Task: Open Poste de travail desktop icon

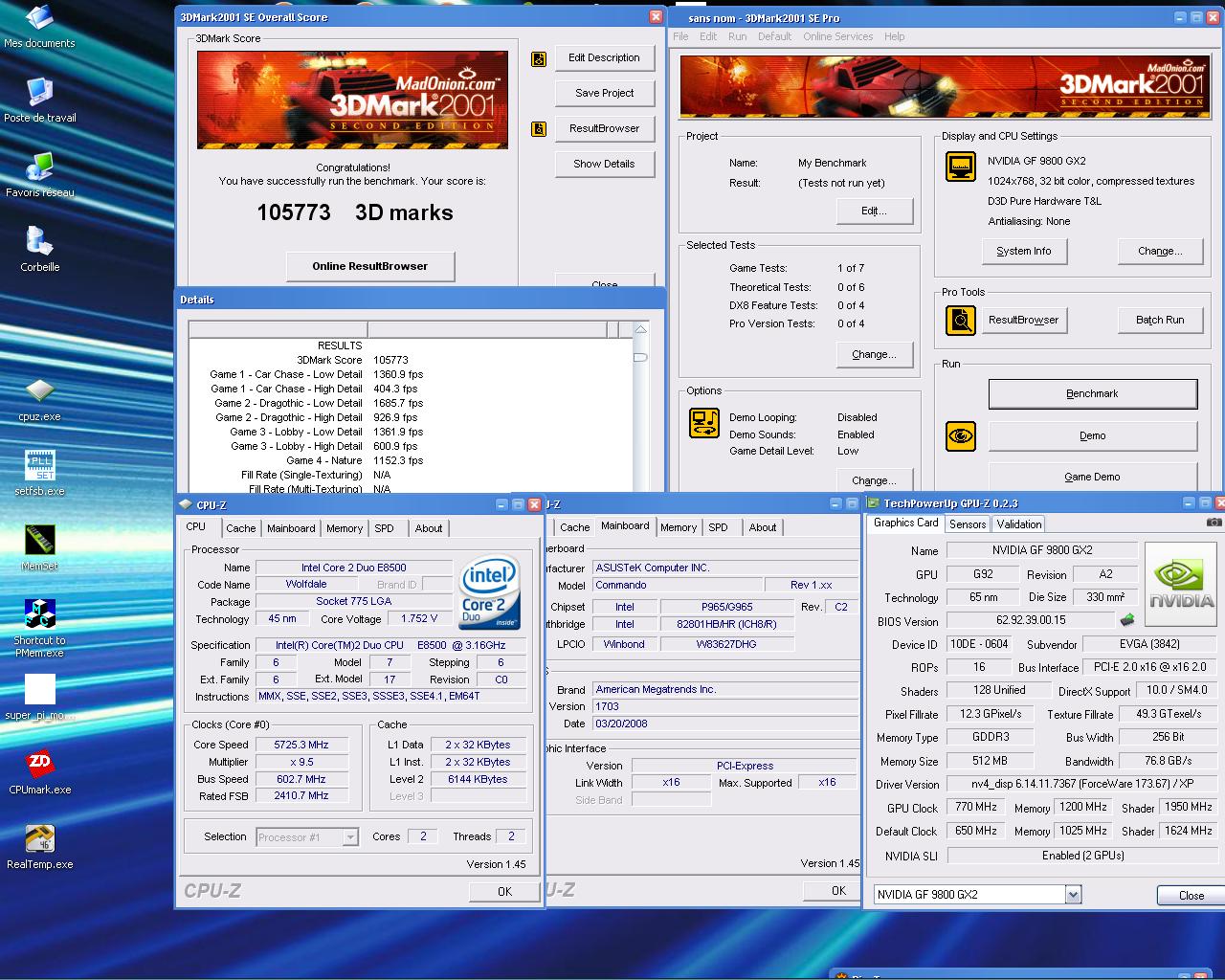Action: click(39, 100)
